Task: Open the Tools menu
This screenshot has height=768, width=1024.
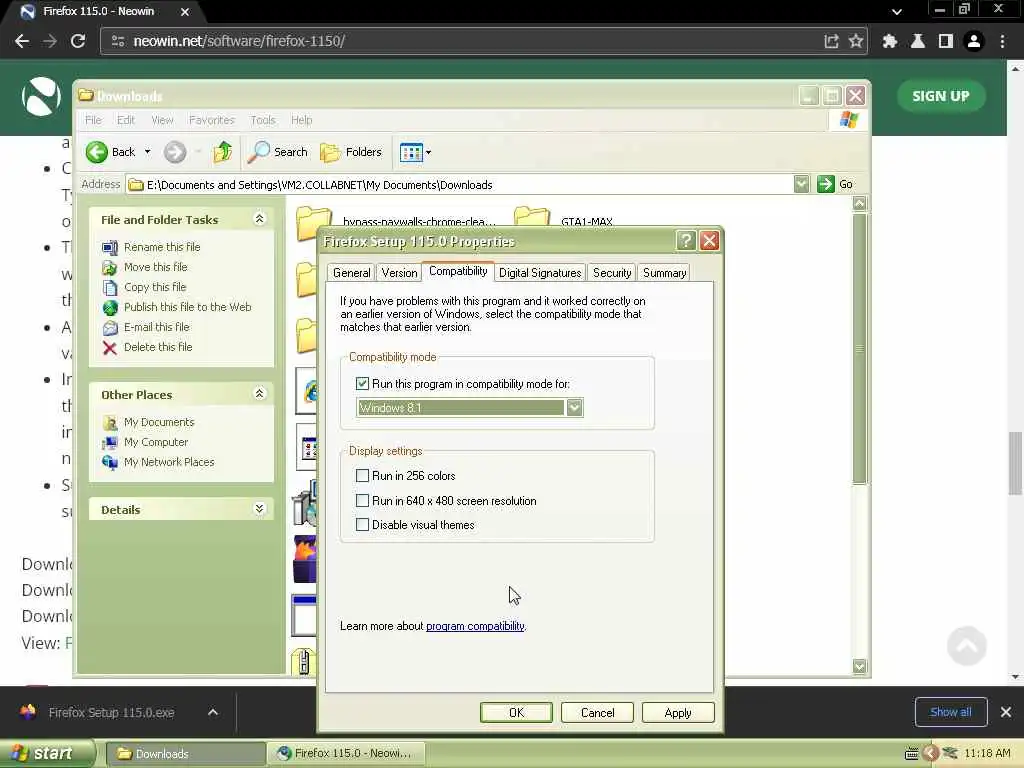Action: [263, 120]
